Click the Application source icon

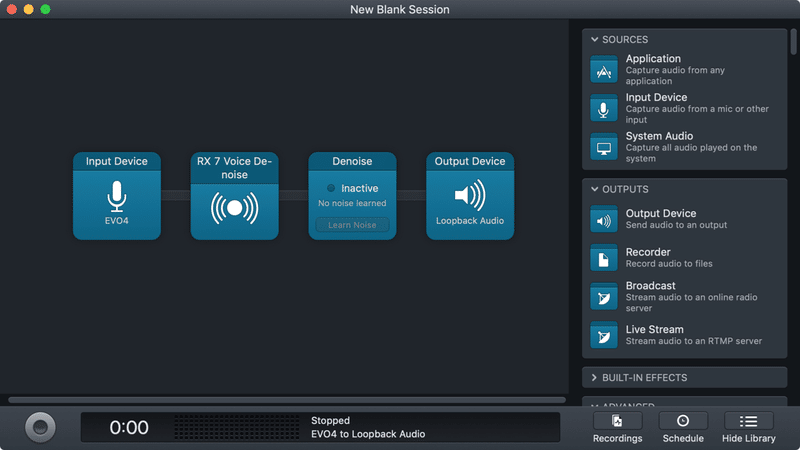tap(604, 69)
